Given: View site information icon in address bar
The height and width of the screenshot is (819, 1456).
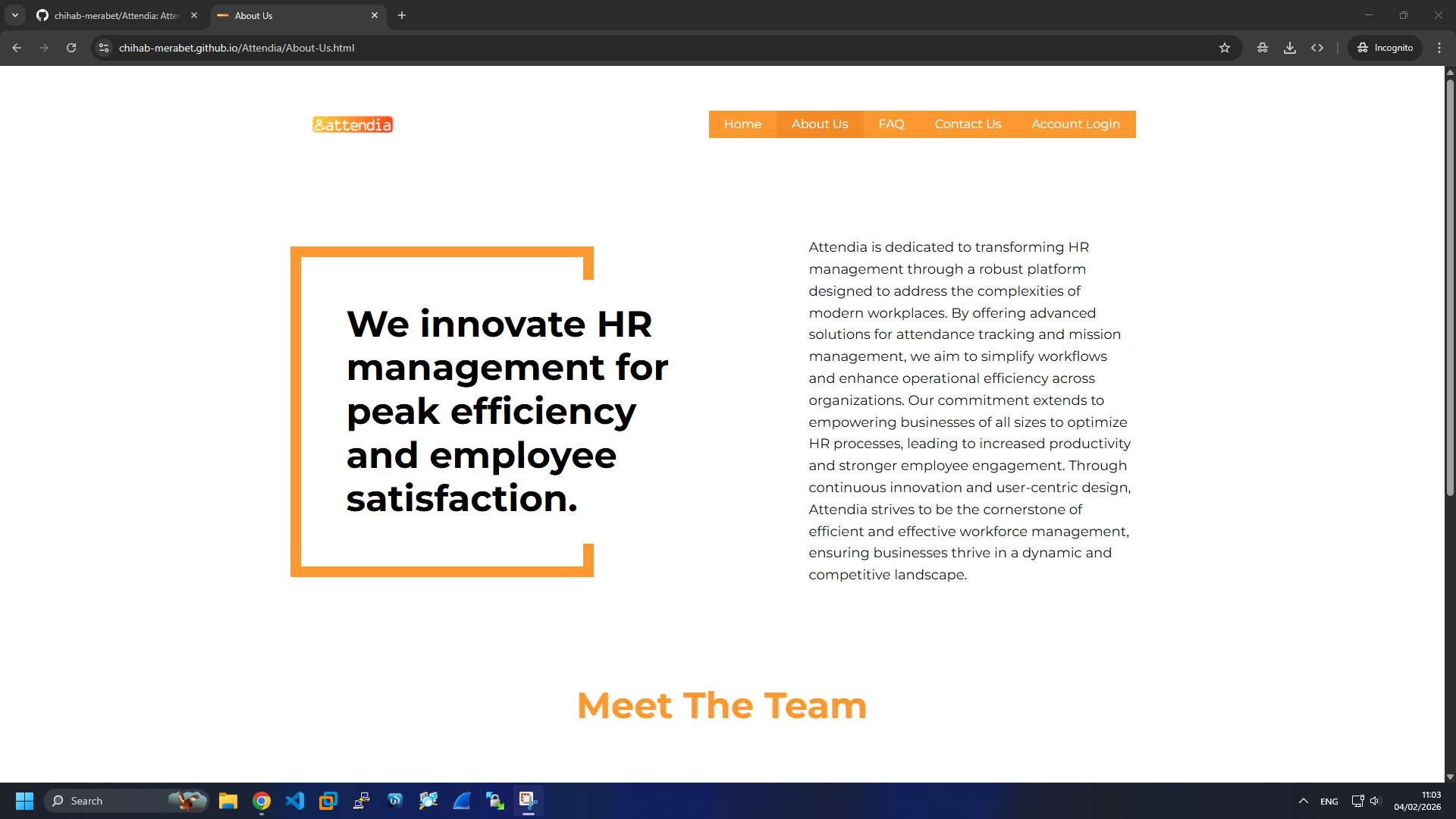Looking at the screenshot, I should [102, 48].
